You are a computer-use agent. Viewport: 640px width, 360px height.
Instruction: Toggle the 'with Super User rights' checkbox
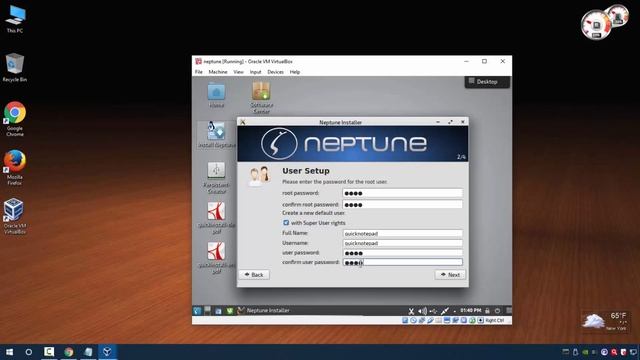point(286,223)
